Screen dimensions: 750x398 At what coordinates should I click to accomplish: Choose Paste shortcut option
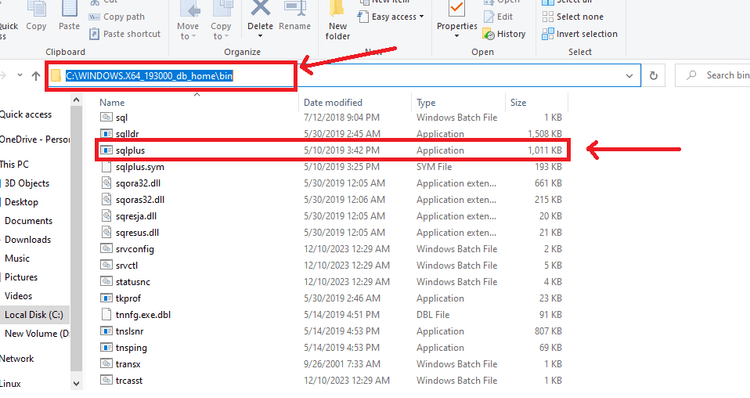coord(125,34)
